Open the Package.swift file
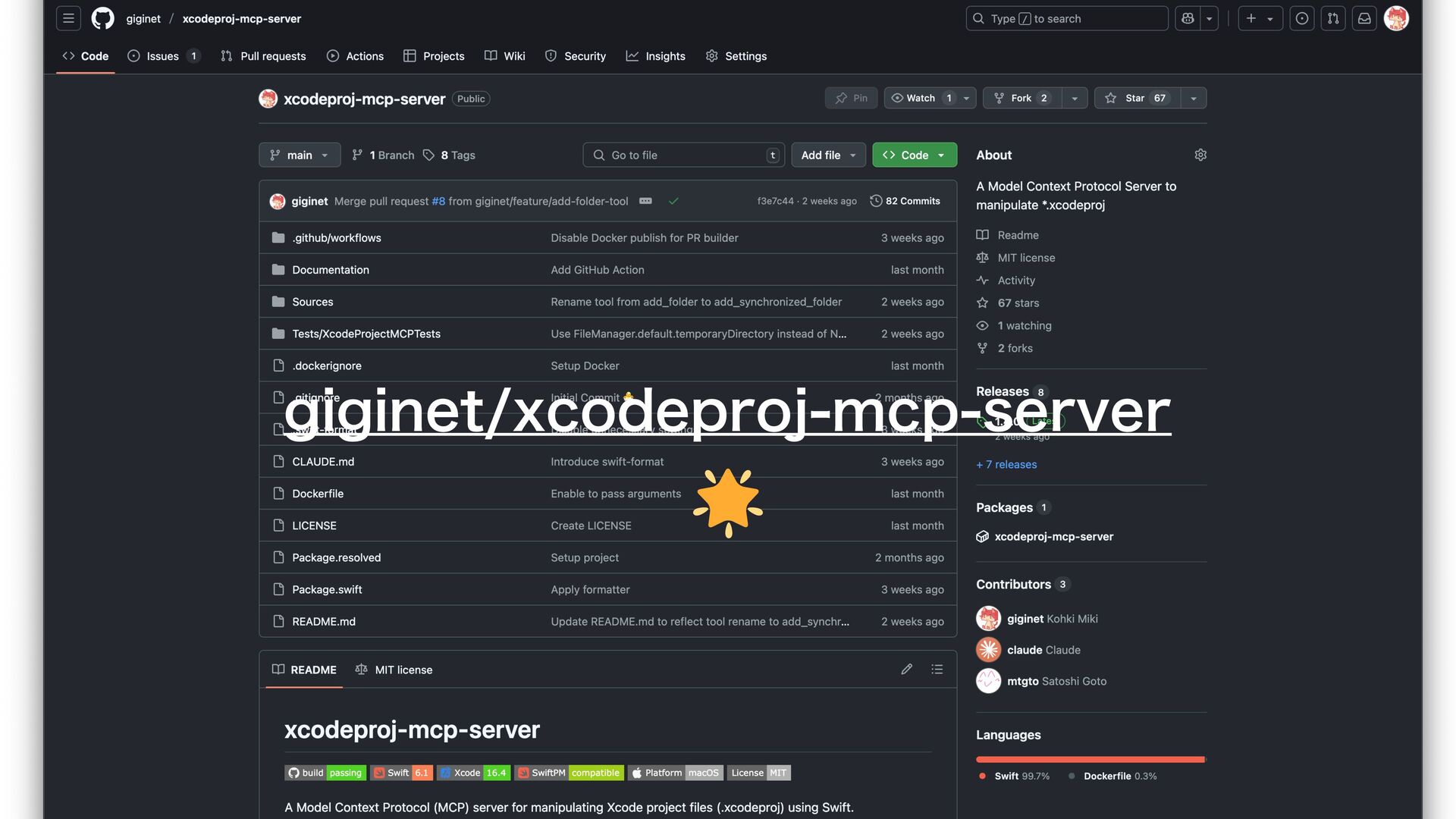 click(x=327, y=588)
